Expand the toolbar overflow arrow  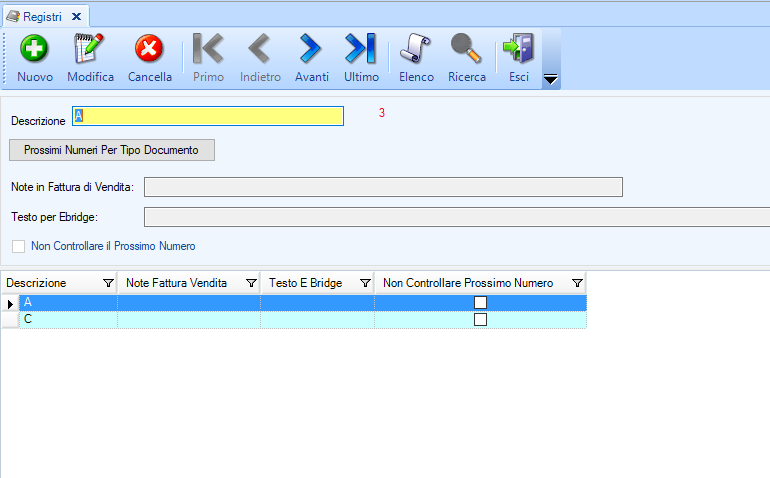click(x=550, y=79)
